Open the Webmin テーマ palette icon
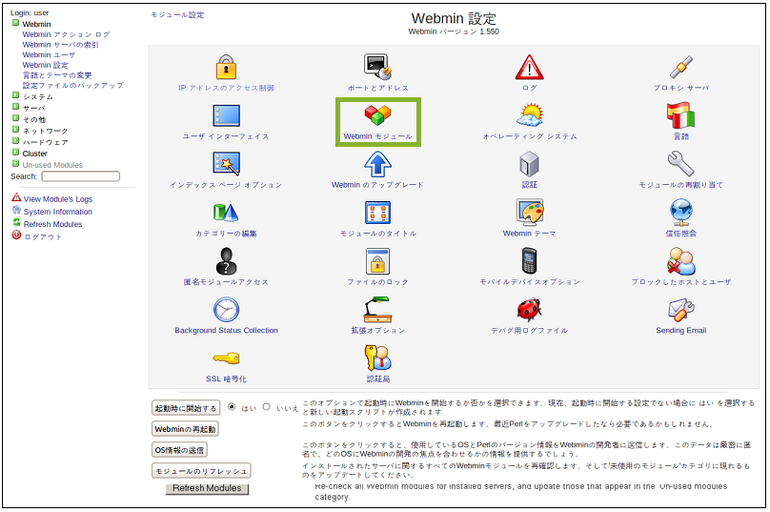This screenshot has height=512, width=770. 529,212
